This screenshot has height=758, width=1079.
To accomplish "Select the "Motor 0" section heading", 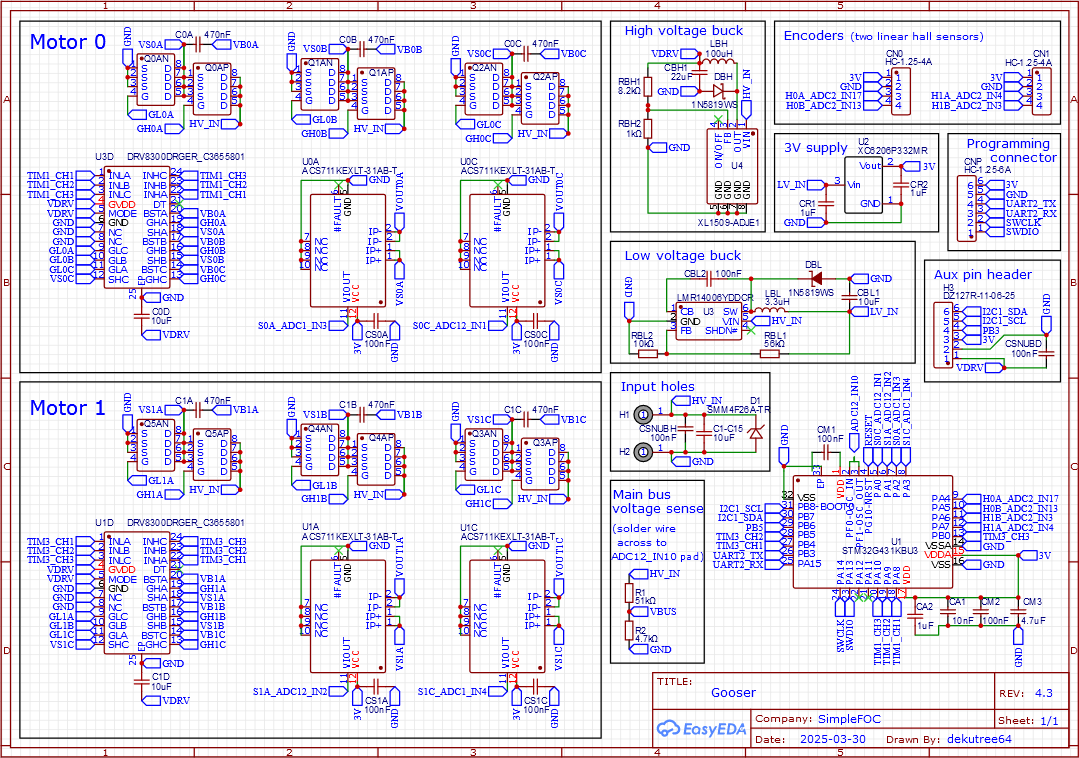I will point(68,42).
